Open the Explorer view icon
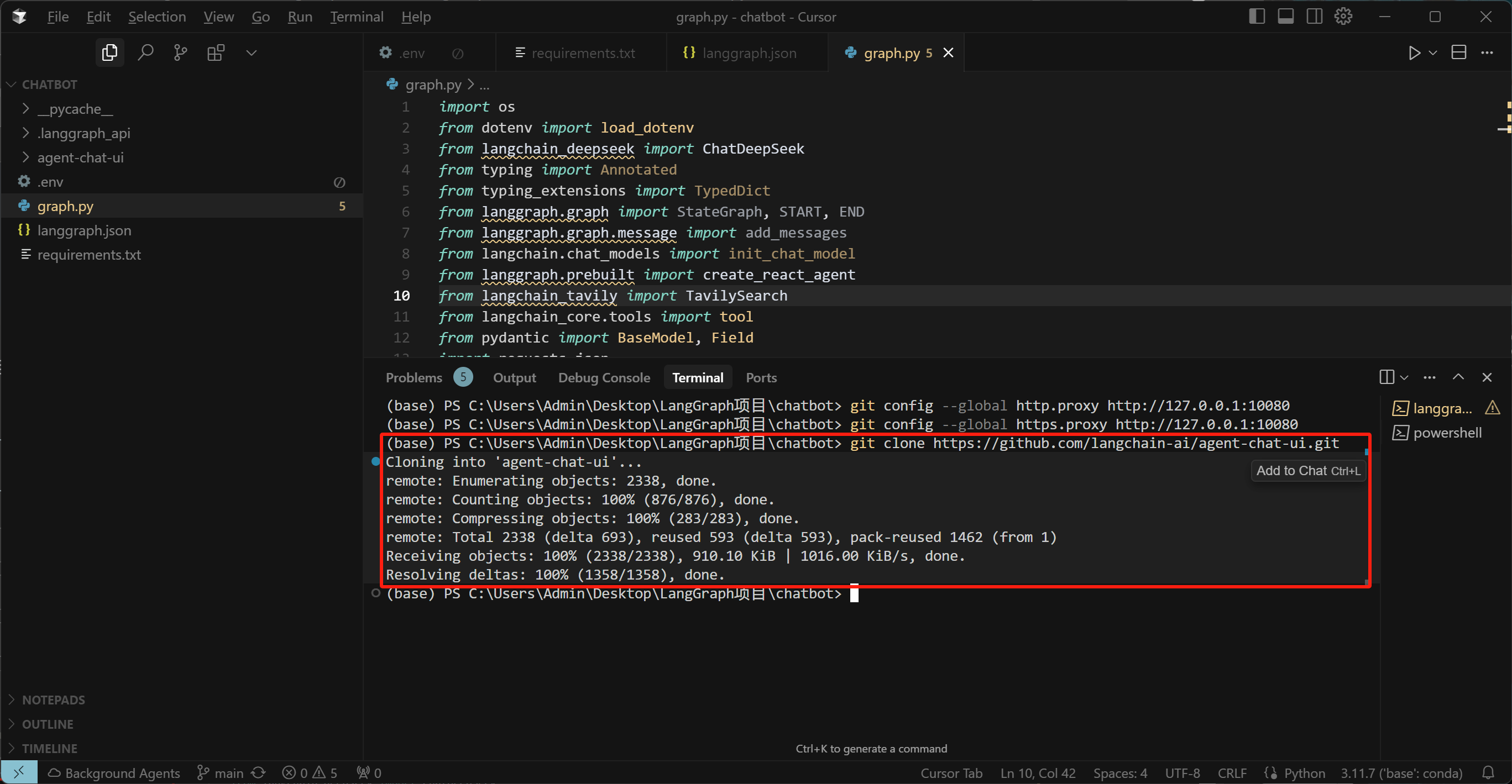Screen dimensions: 1512x784 pos(110,53)
